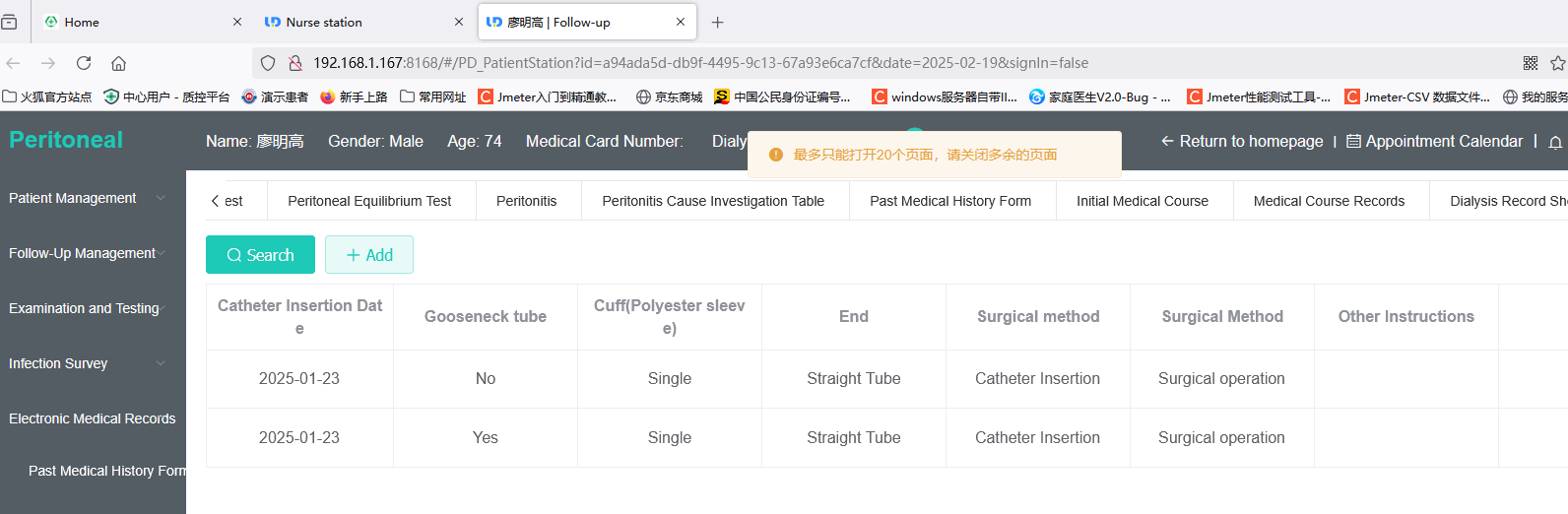Open the Initial Medical Course tab

1143,201
